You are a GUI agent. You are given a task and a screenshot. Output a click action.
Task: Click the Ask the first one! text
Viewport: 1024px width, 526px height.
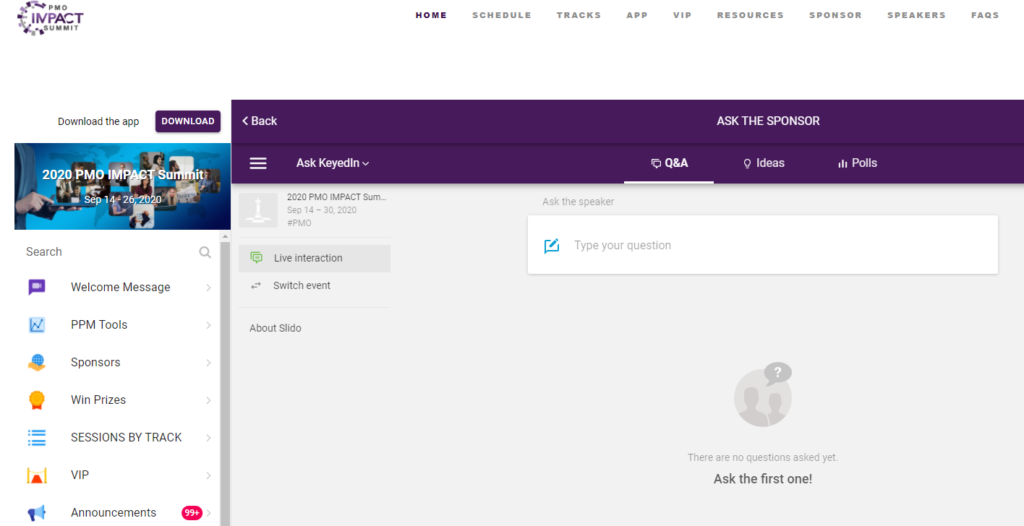click(x=763, y=479)
